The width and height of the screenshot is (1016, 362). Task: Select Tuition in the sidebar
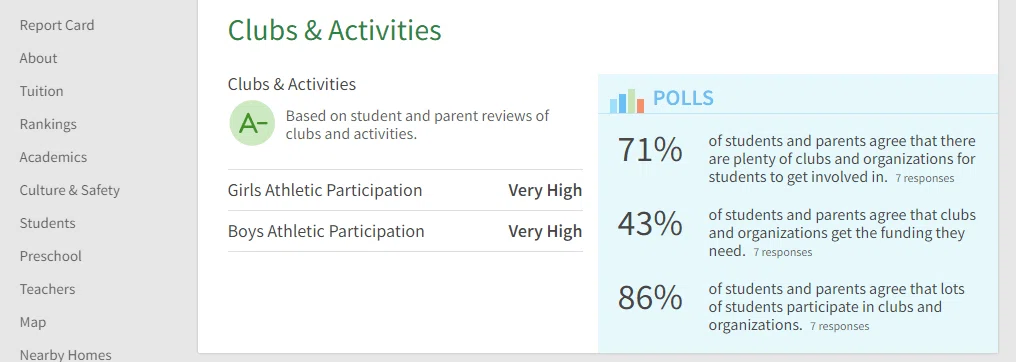pyautogui.click(x=41, y=91)
